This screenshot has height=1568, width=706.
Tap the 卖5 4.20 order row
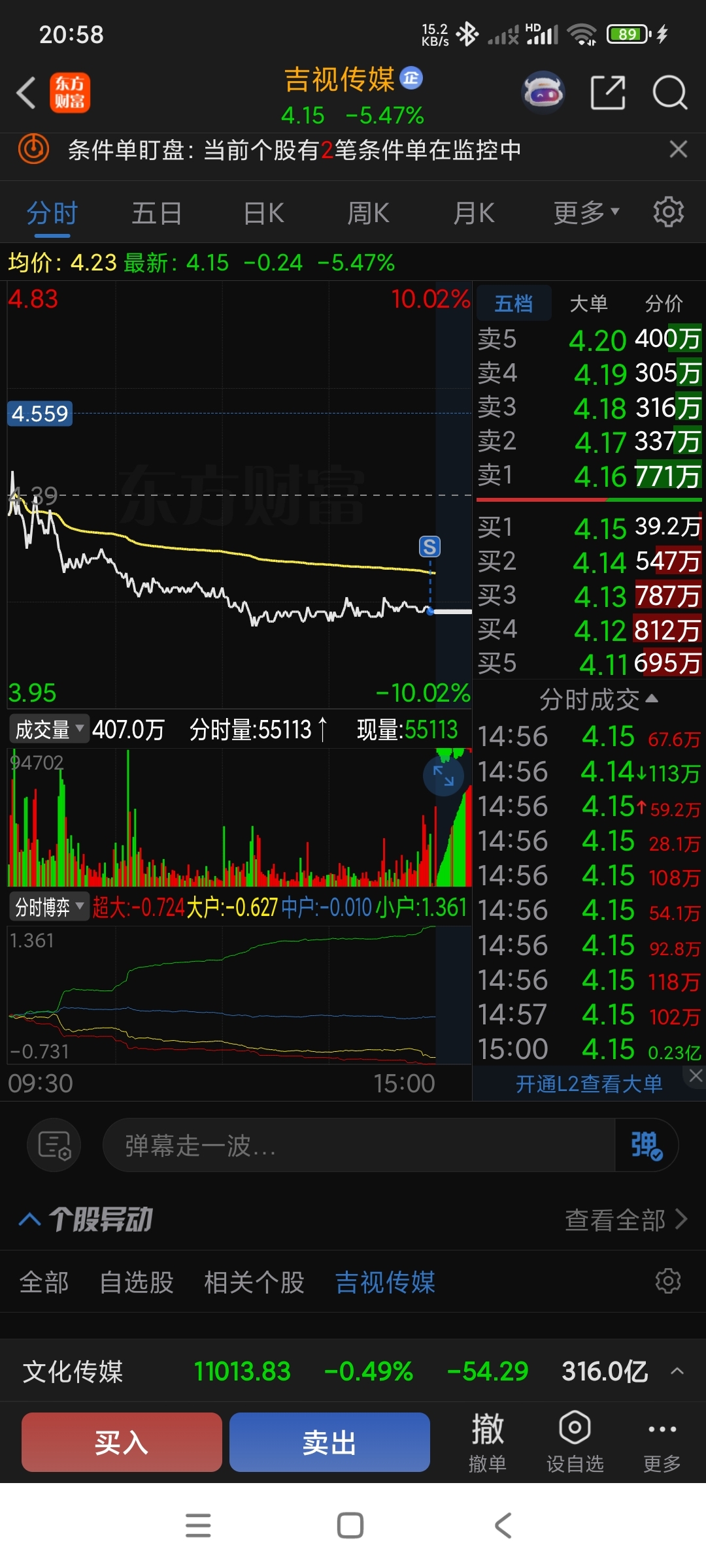[590, 339]
